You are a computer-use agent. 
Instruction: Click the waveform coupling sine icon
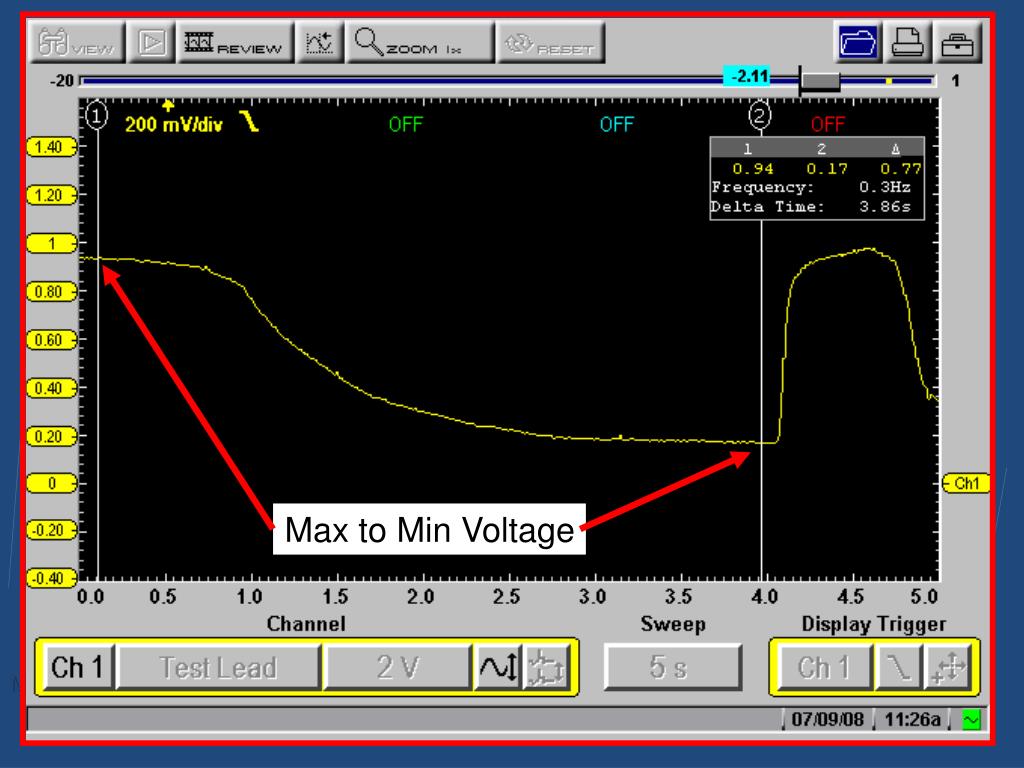tap(498, 667)
